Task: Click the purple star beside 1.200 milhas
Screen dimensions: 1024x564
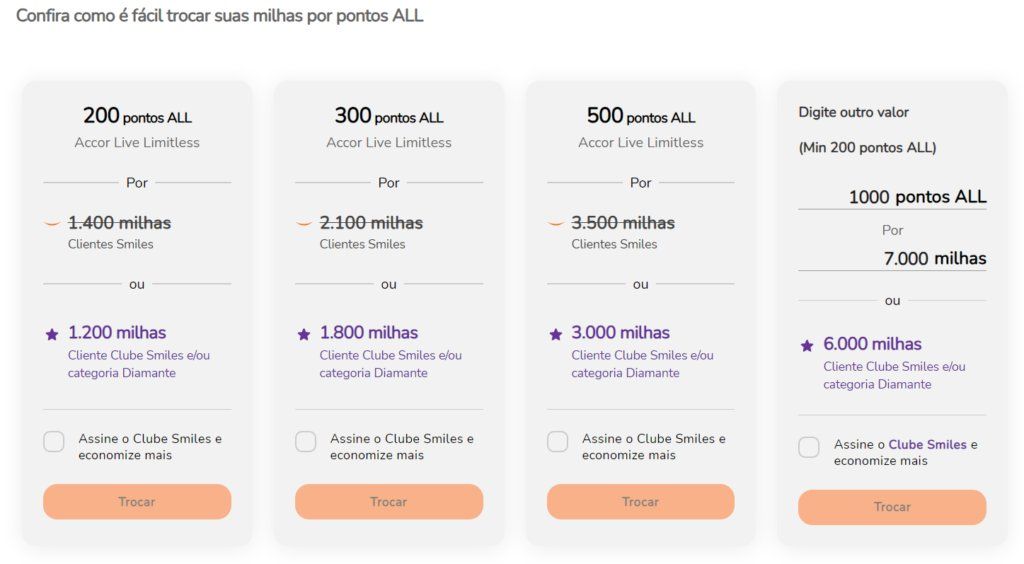Action: point(52,334)
